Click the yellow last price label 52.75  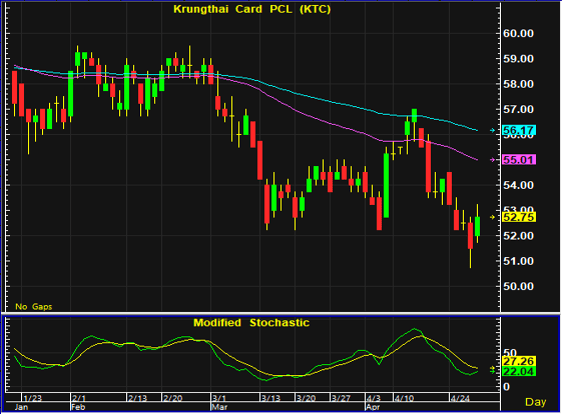point(519,217)
